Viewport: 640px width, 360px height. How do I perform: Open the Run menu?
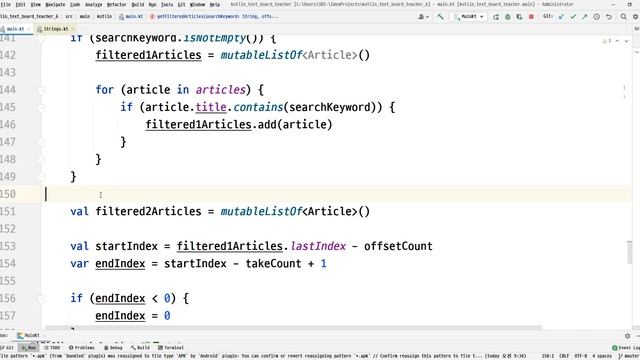point(152,4)
